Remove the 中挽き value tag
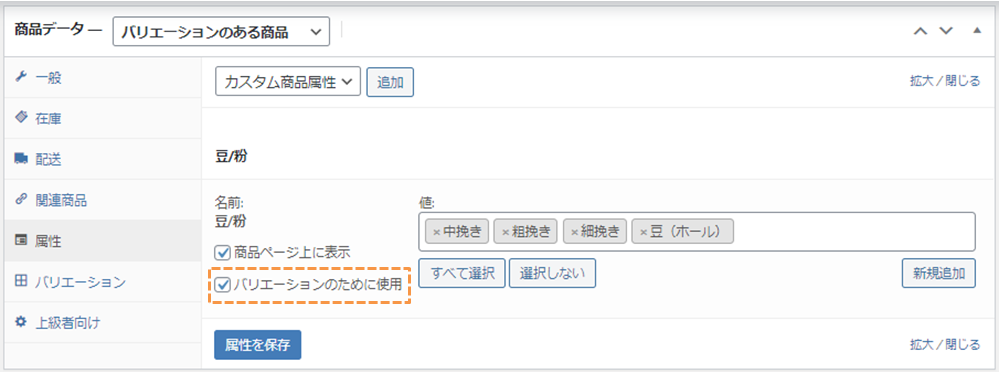 click(x=436, y=232)
